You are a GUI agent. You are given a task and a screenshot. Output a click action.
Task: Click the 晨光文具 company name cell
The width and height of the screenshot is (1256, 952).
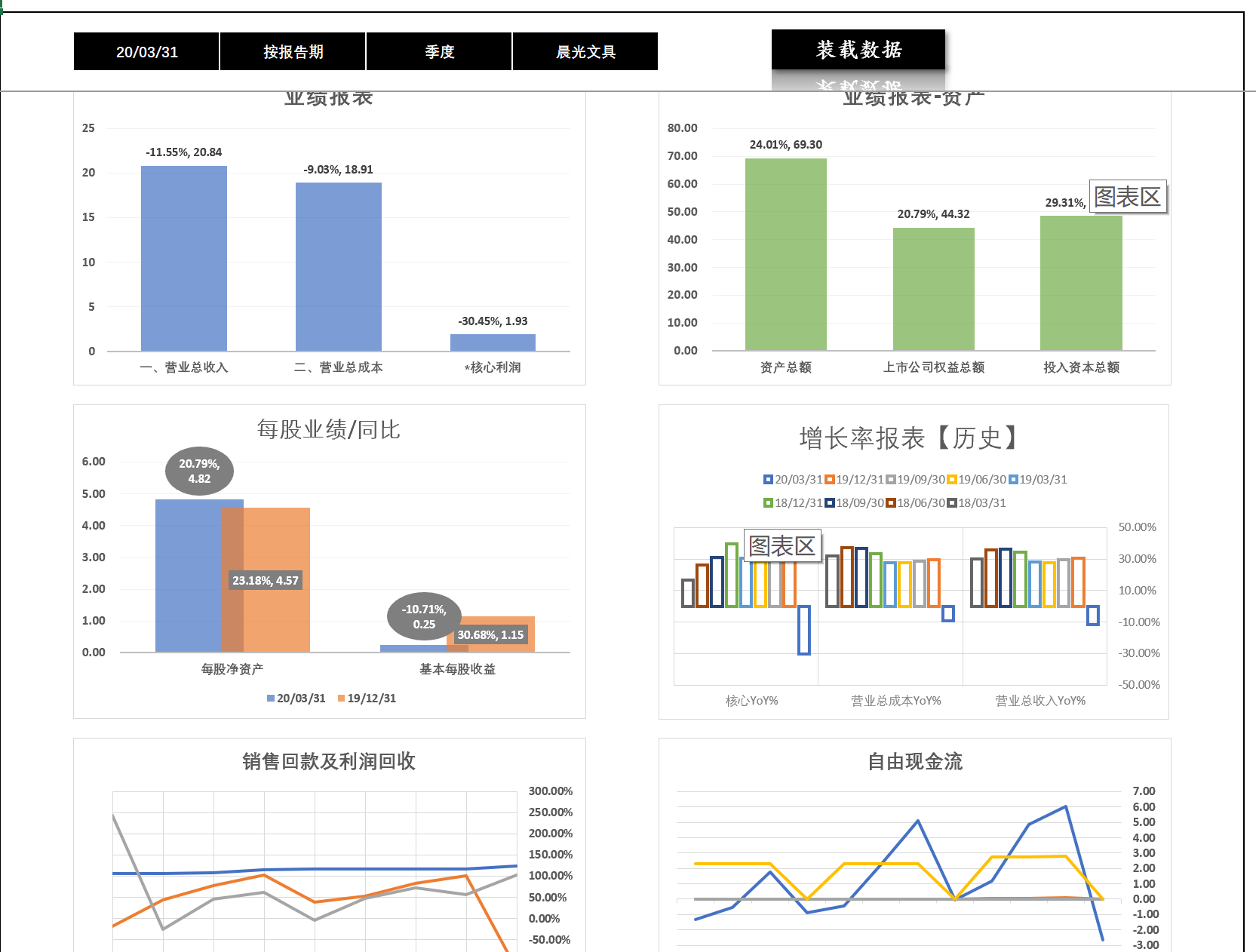coord(585,51)
